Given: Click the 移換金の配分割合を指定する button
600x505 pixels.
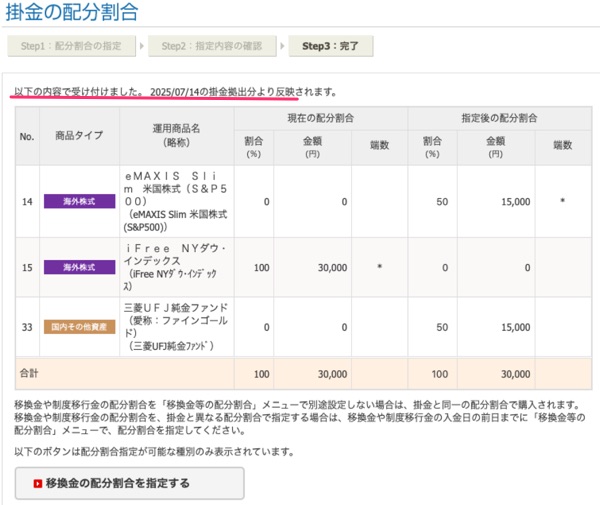Looking at the screenshot, I should coord(129,483).
